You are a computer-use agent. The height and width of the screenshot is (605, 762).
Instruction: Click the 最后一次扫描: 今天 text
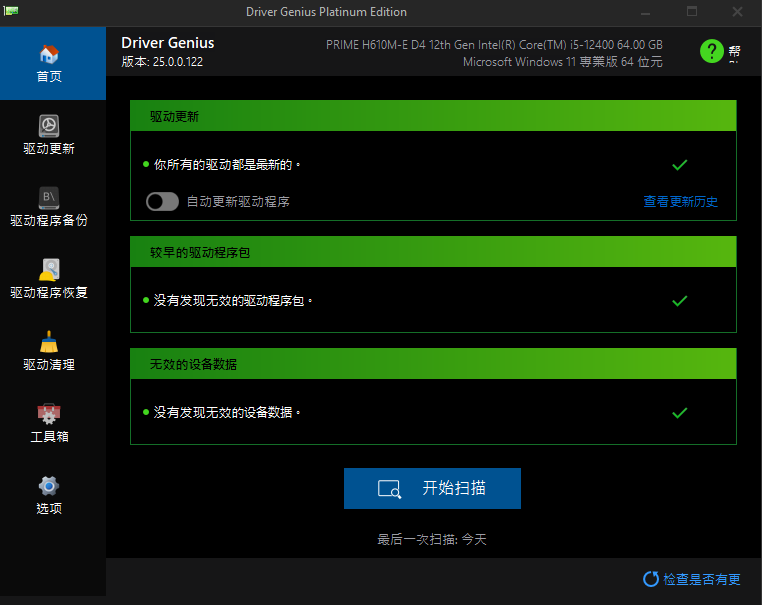432,539
